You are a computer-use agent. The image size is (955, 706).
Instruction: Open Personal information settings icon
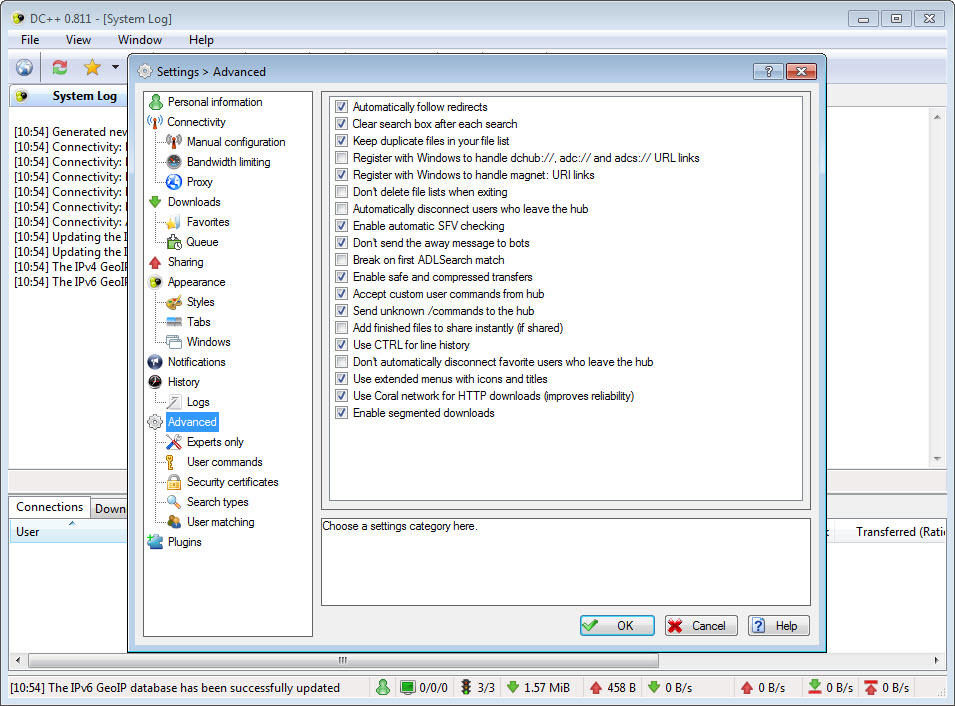(156, 102)
